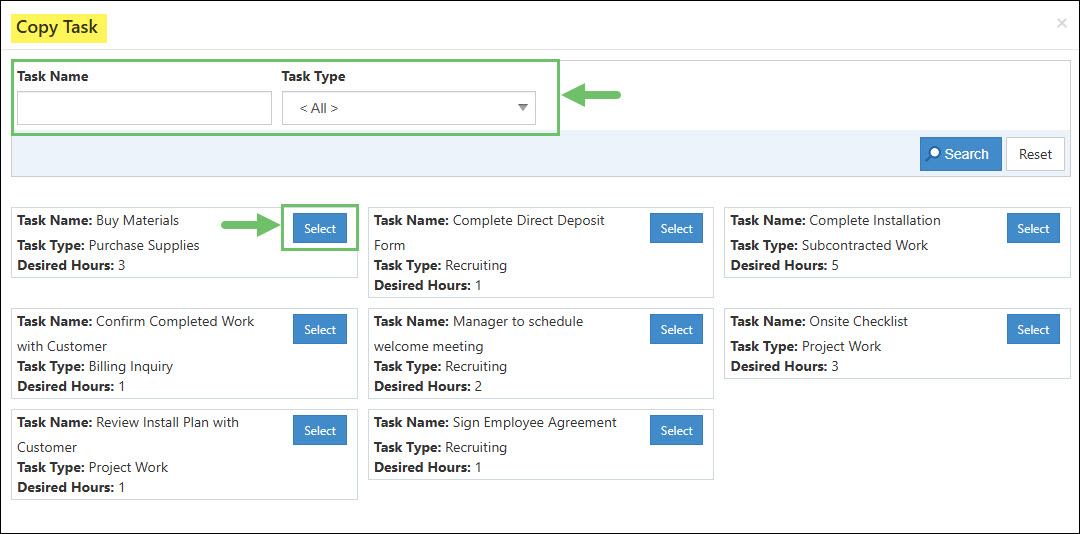Click the Purchase Supplies task type text

[x=144, y=245]
